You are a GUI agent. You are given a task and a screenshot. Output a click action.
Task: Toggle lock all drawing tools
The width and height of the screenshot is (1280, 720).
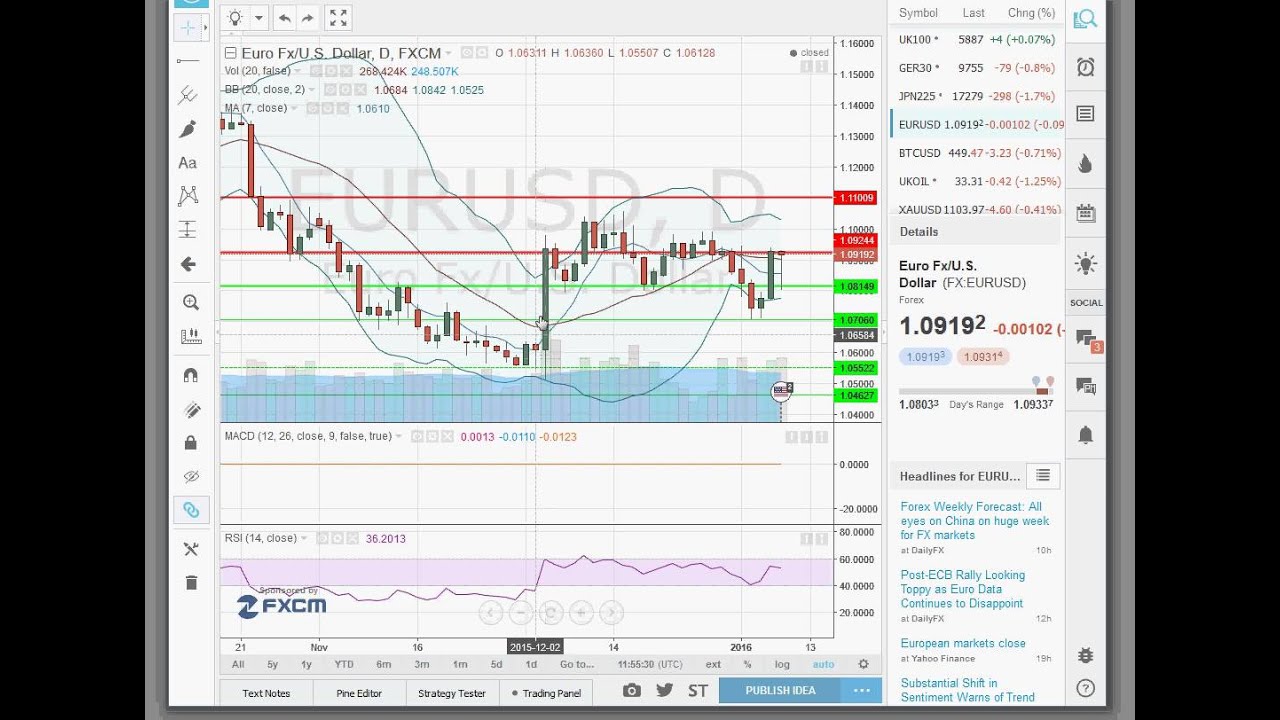(190, 443)
